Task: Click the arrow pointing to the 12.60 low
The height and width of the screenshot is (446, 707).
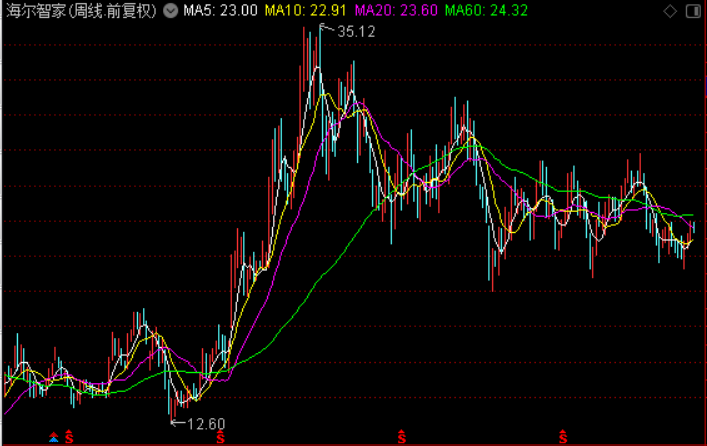Action: (178, 422)
